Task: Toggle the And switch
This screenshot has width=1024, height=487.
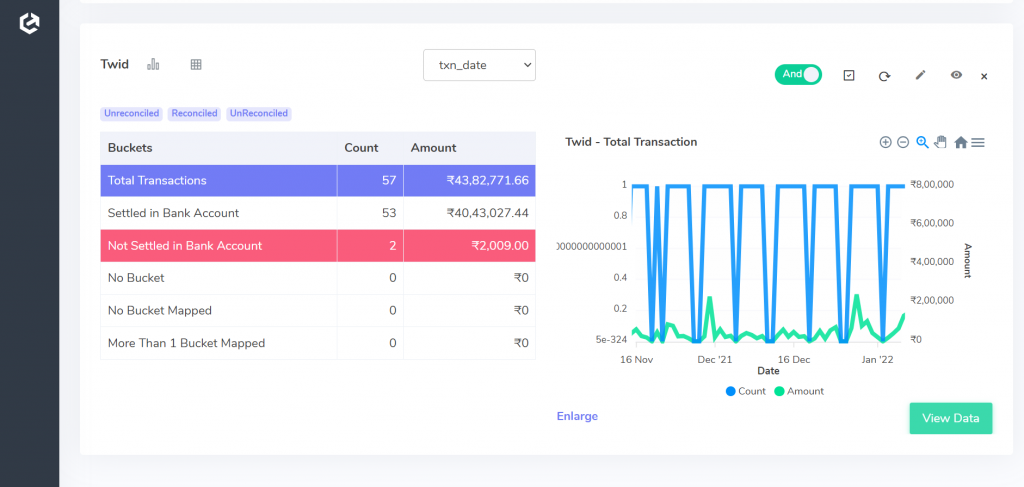Action: (798, 74)
